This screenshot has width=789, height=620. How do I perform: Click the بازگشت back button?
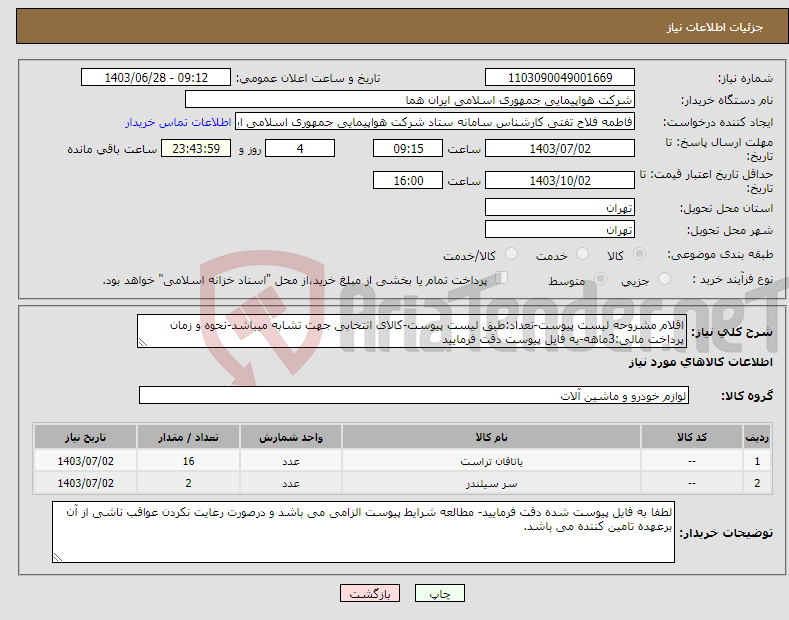(370, 593)
